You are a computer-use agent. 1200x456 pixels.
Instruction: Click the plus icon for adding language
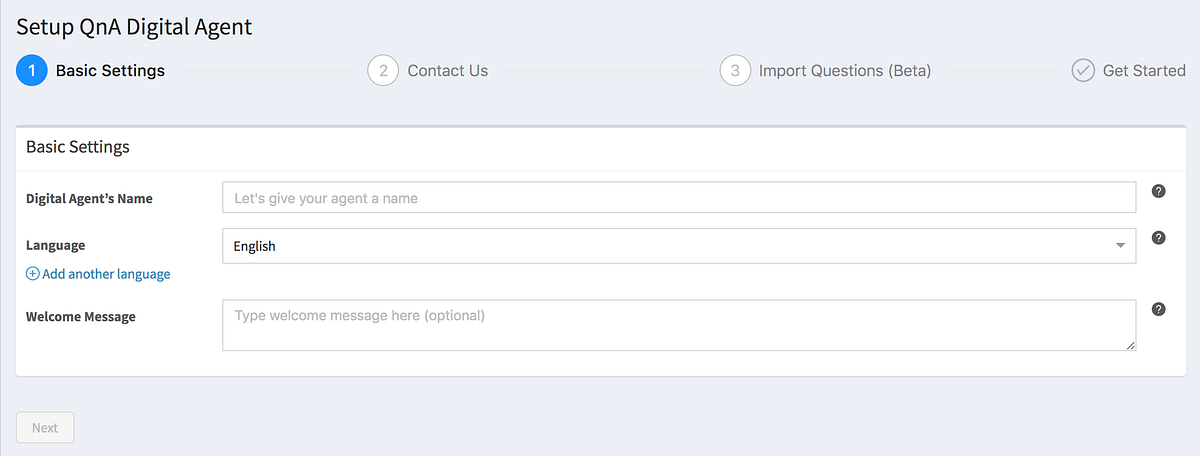33,274
